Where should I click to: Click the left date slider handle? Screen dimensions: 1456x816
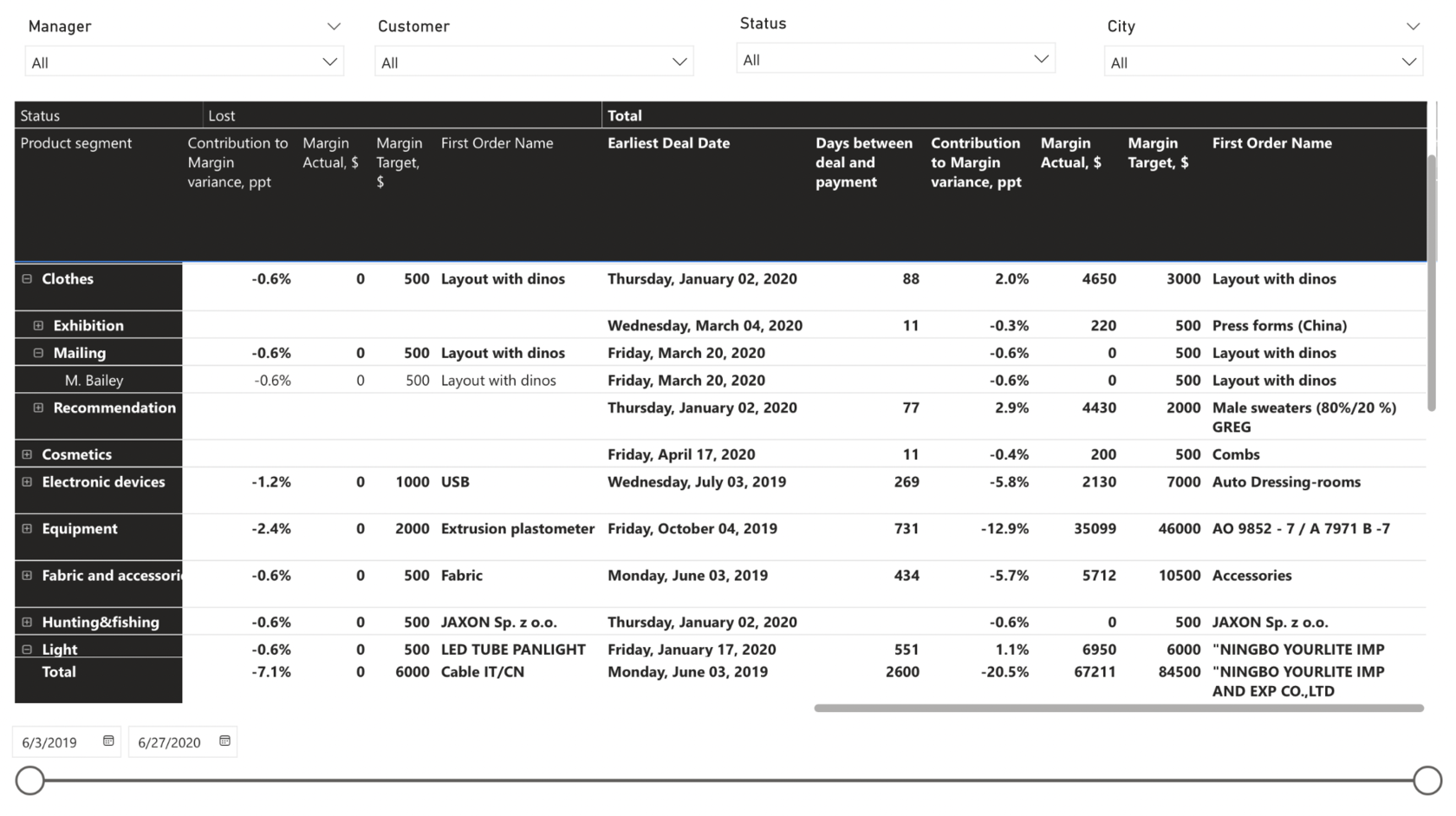(x=30, y=780)
